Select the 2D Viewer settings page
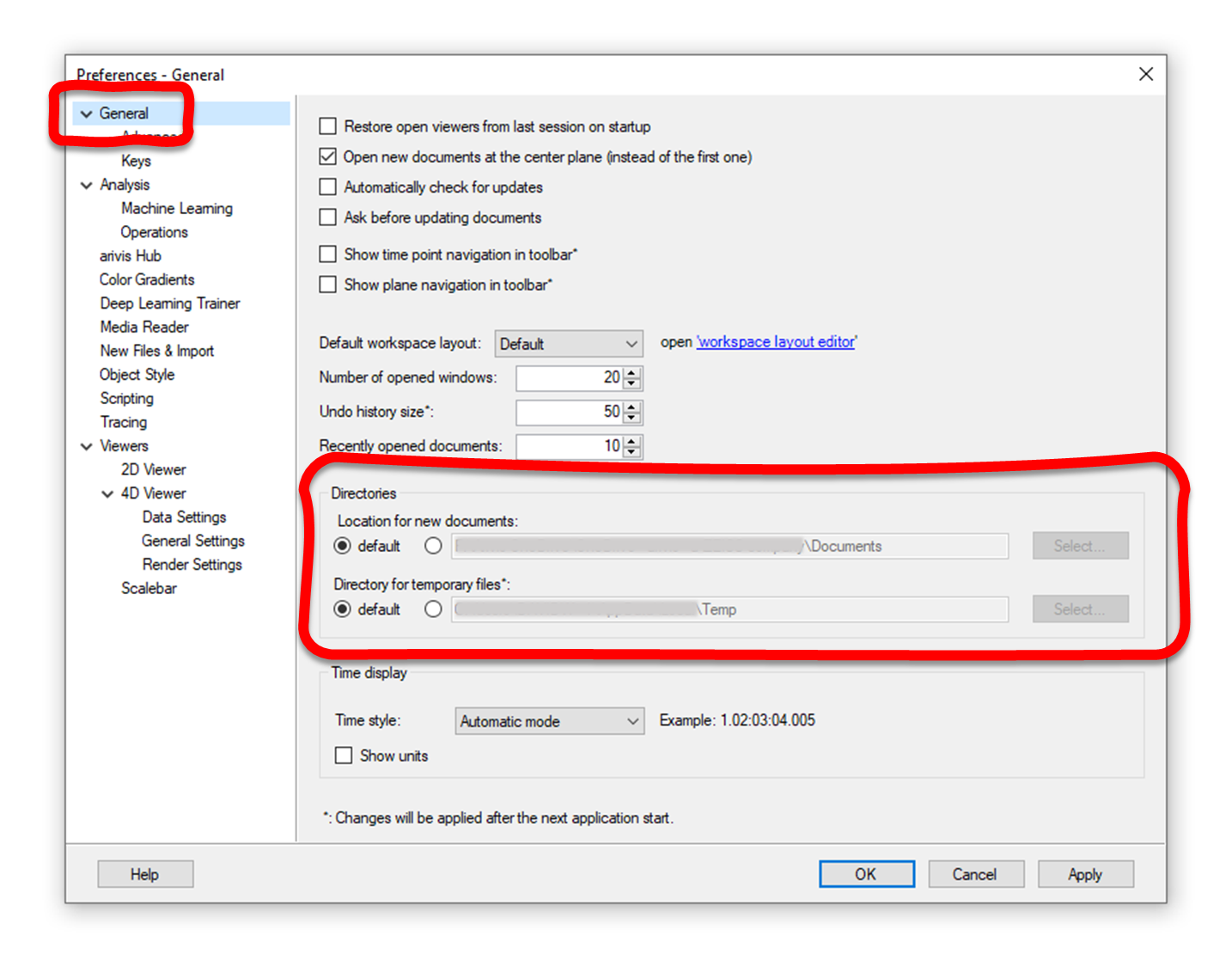Image resolution: width=1232 pixels, height=967 pixels. click(x=153, y=469)
